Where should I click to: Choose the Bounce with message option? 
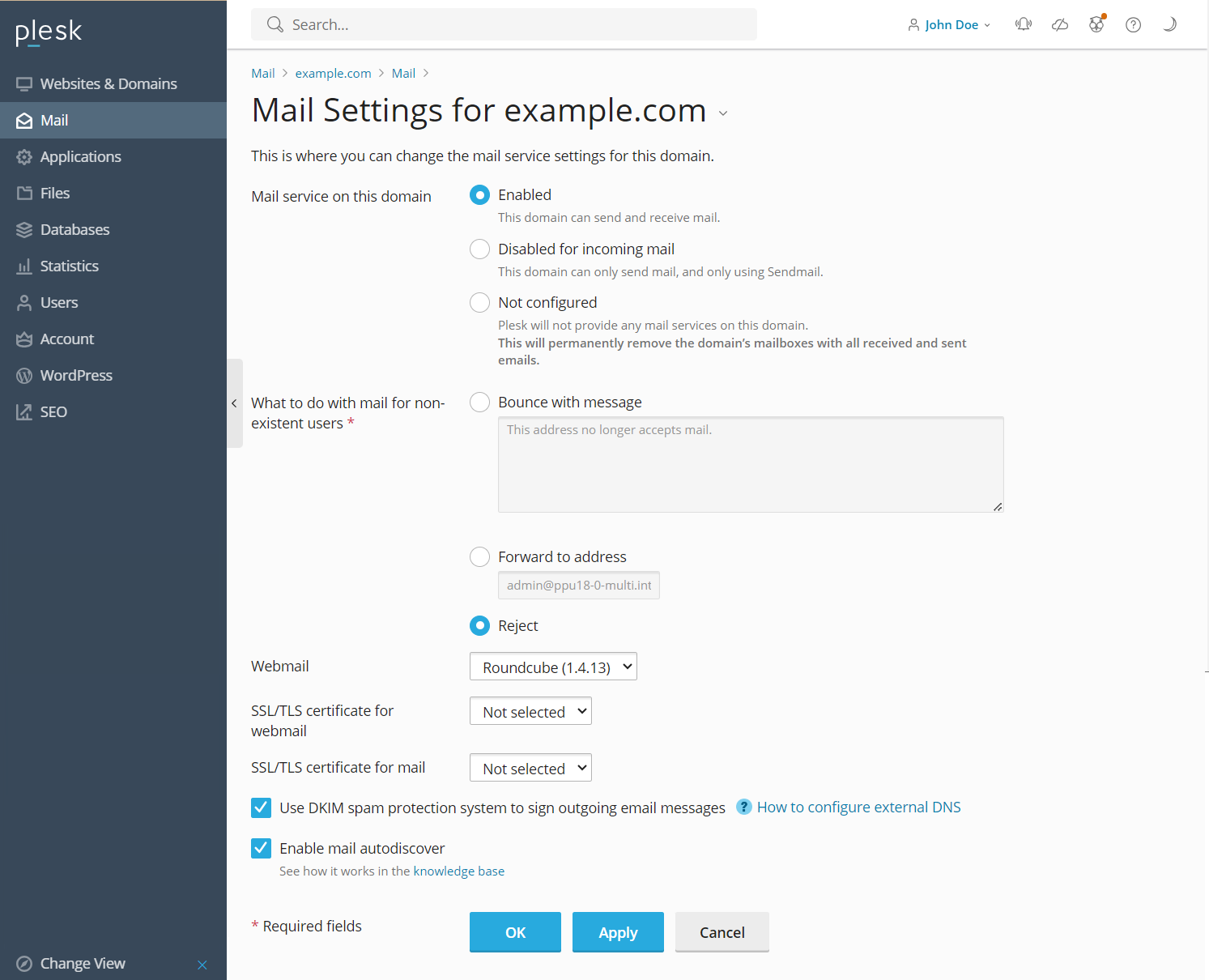pos(480,403)
